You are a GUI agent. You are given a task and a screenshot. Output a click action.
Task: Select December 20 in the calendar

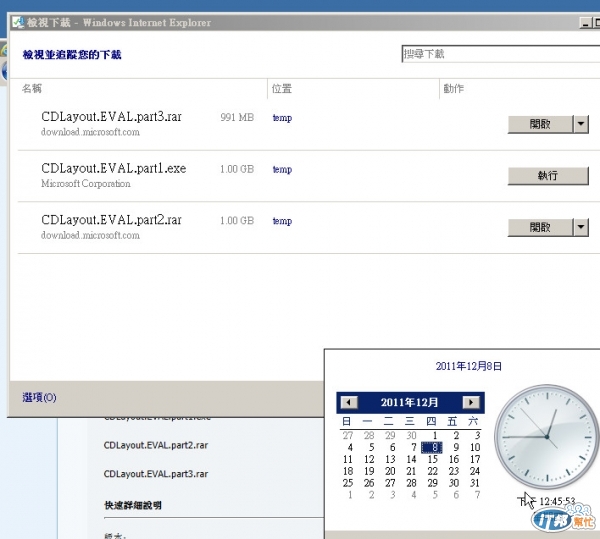pos(390,471)
